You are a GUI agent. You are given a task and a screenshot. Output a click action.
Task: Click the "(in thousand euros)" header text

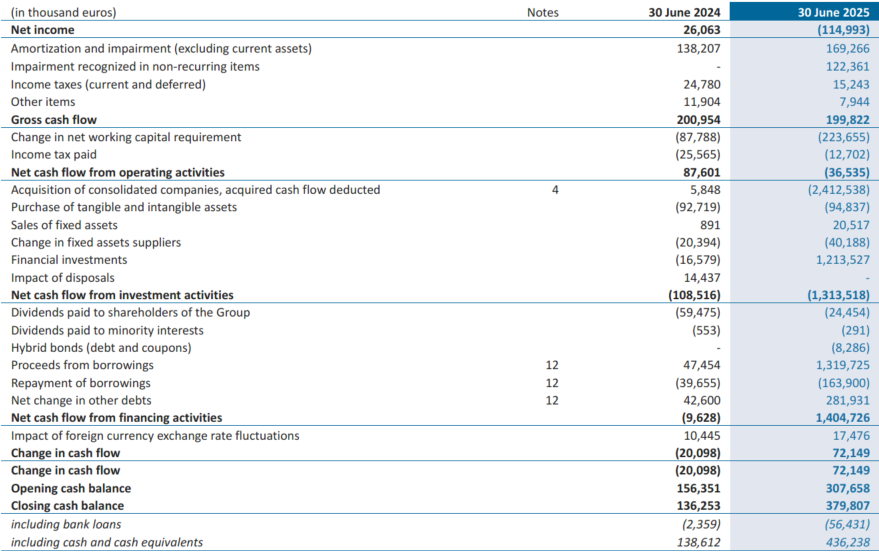[x=63, y=13]
